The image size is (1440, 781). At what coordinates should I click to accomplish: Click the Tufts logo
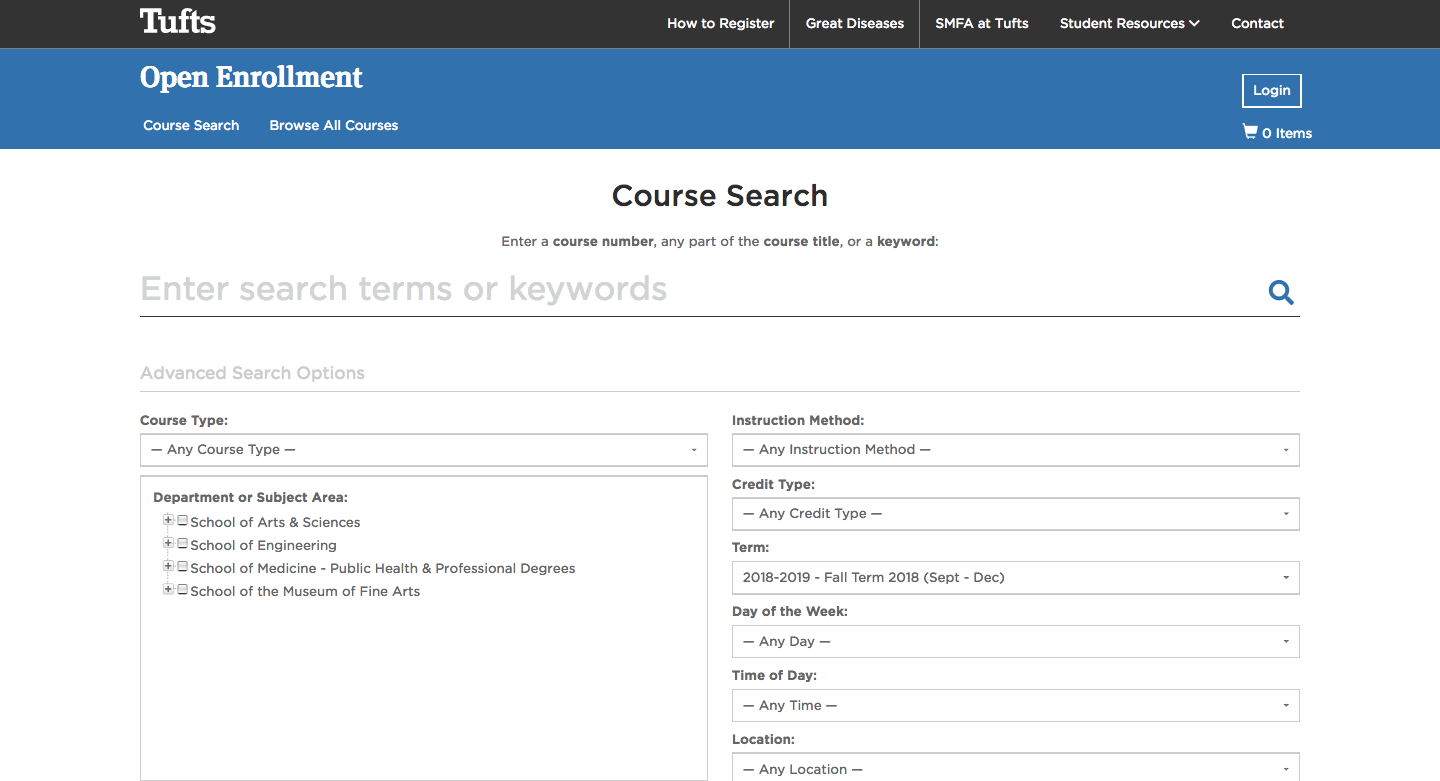[x=178, y=21]
